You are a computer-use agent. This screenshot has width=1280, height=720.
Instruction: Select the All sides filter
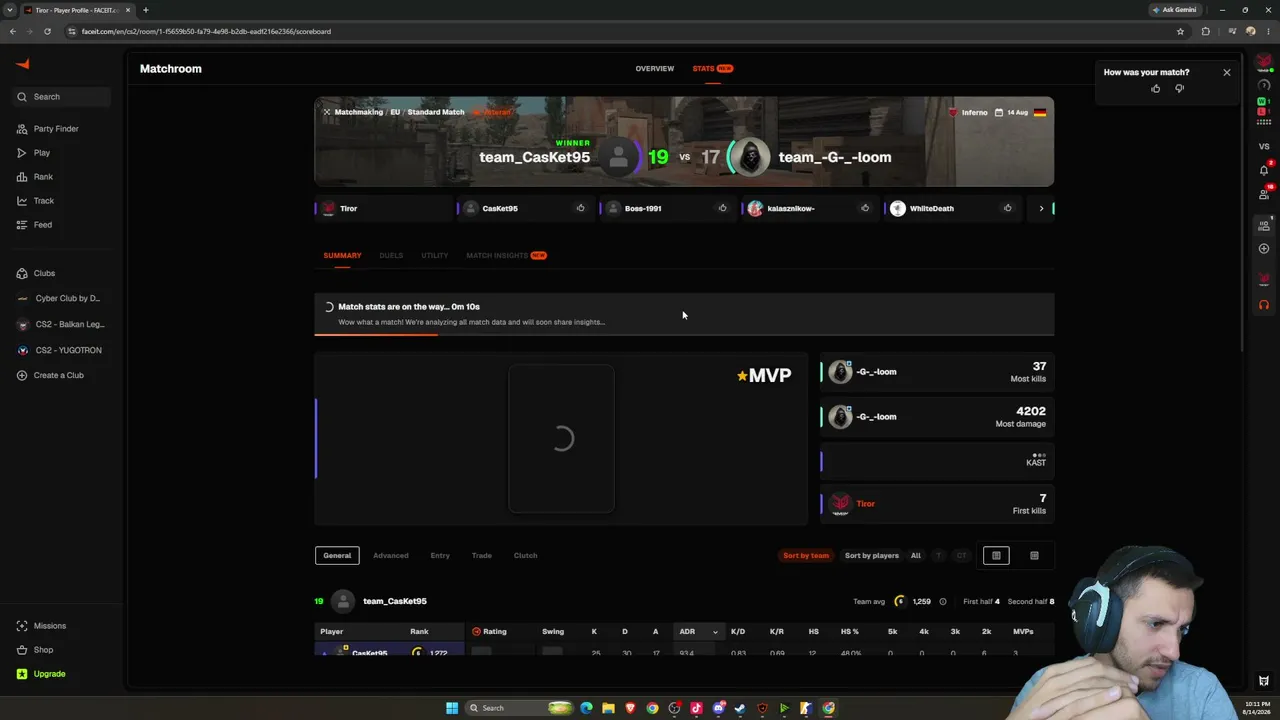coord(915,555)
